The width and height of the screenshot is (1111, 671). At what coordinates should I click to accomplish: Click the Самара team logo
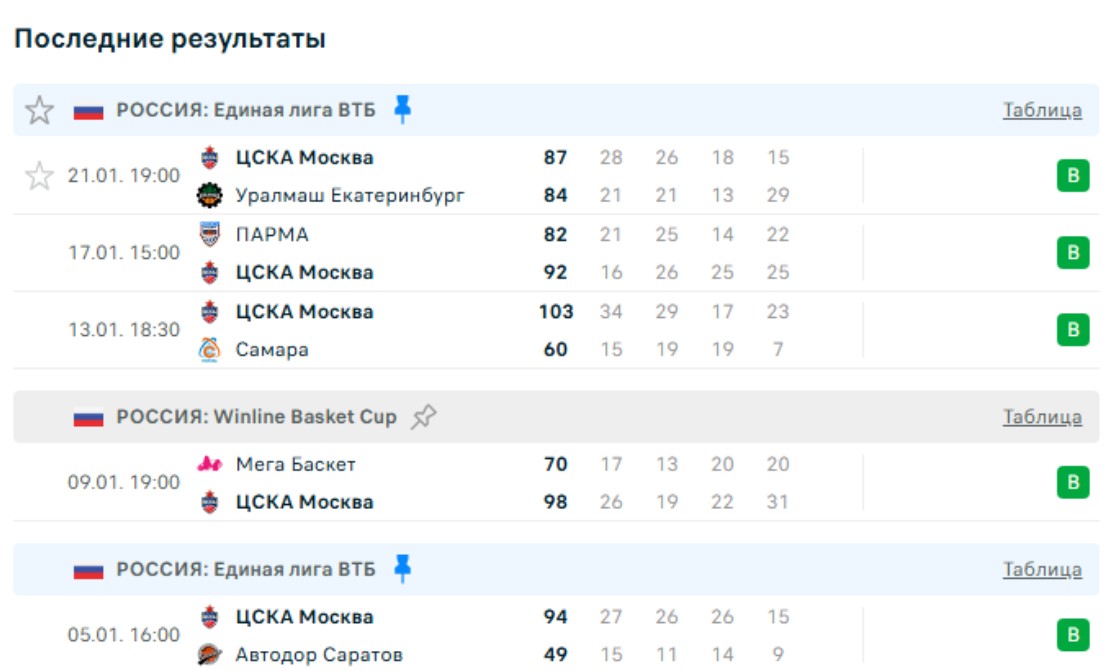209,350
